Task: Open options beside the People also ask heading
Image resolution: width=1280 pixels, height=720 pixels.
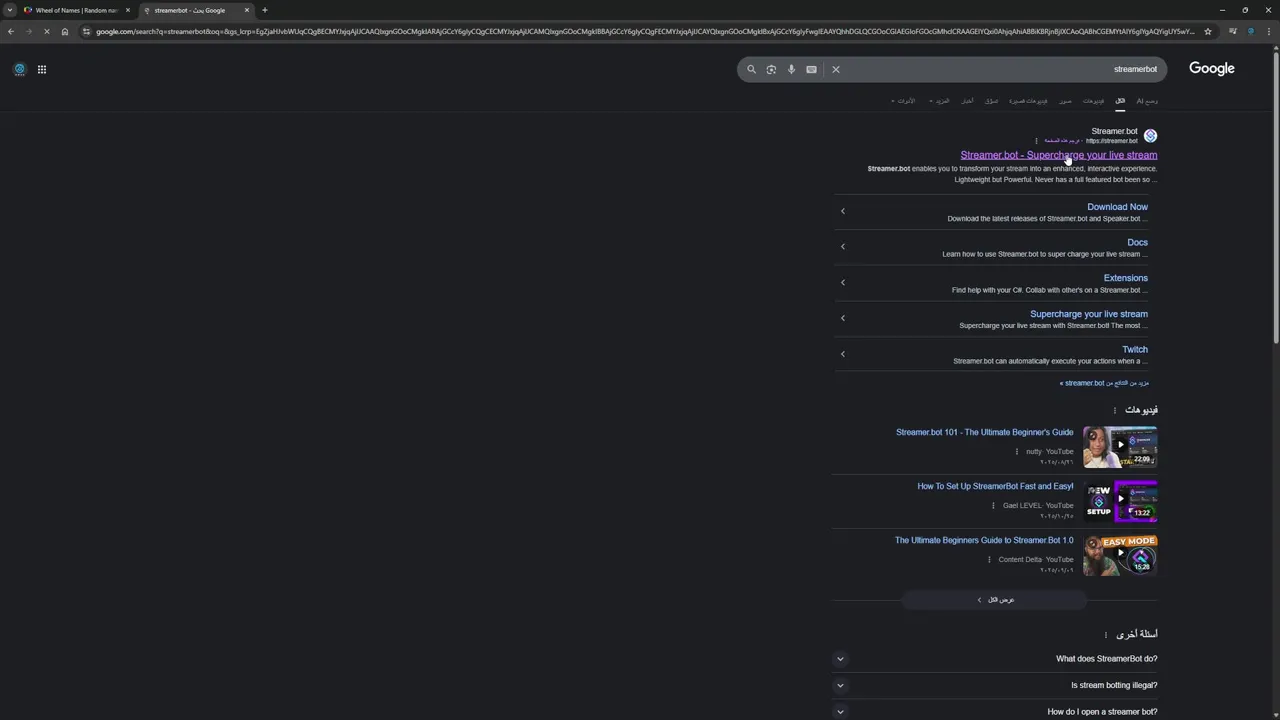Action: pyautogui.click(x=1106, y=634)
